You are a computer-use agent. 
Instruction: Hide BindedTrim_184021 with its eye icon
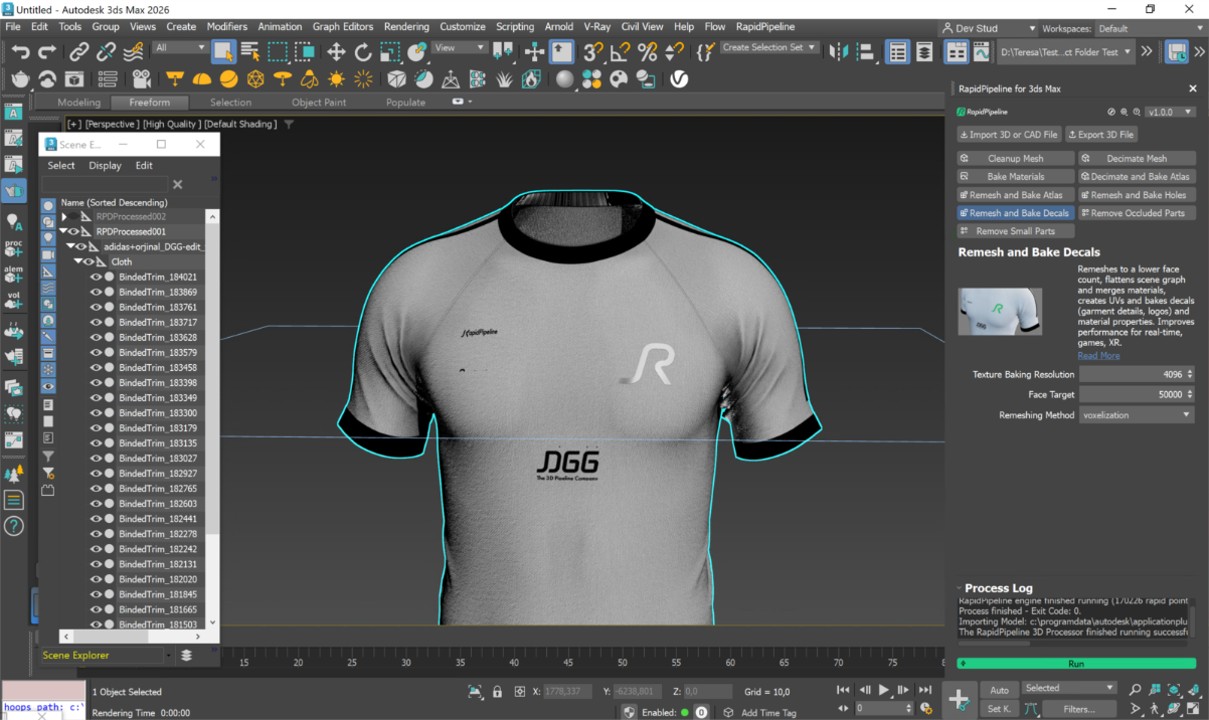pyautogui.click(x=96, y=277)
